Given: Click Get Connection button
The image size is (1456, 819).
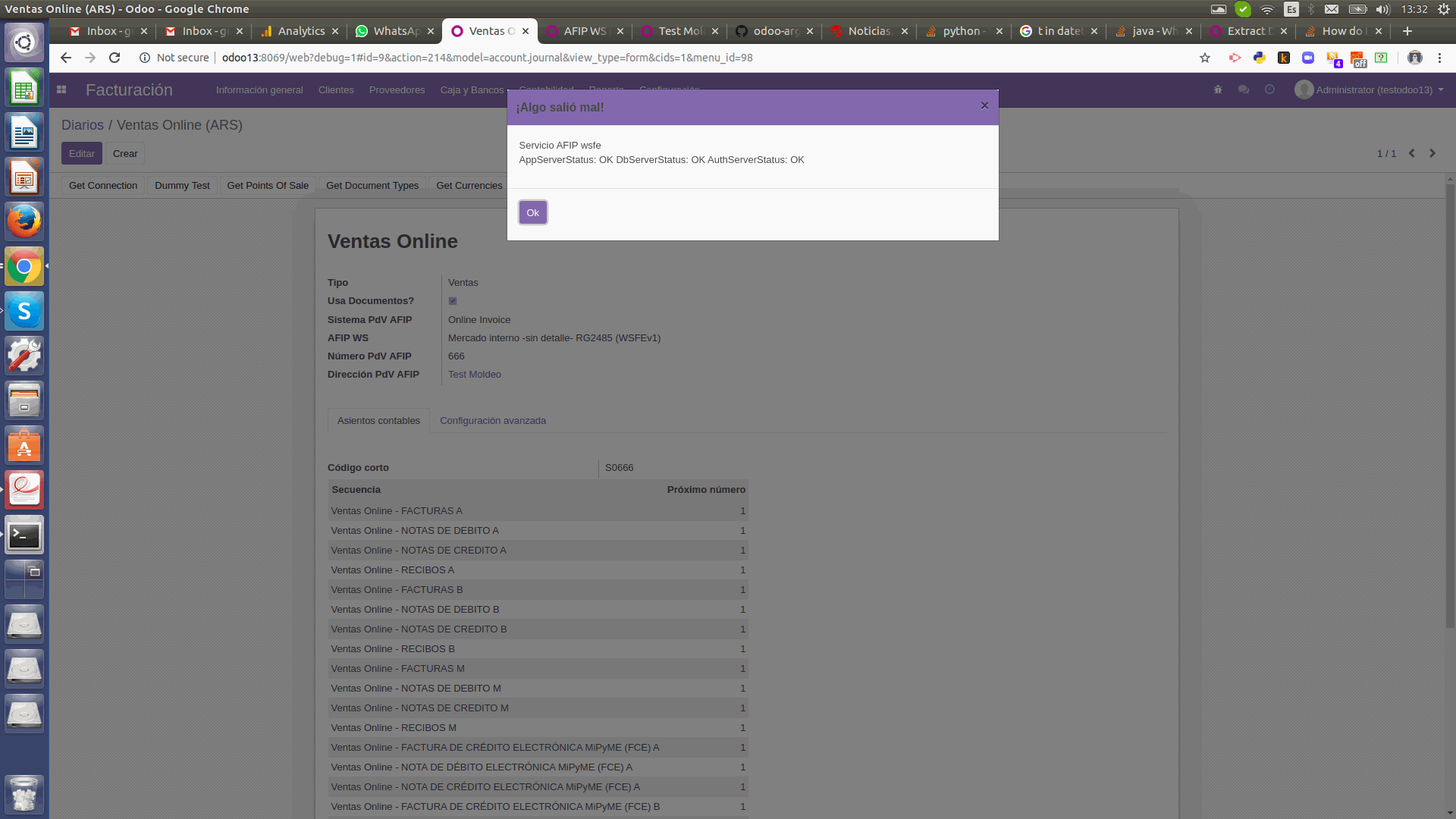Looking at the screenshot, I should [103, 185].
